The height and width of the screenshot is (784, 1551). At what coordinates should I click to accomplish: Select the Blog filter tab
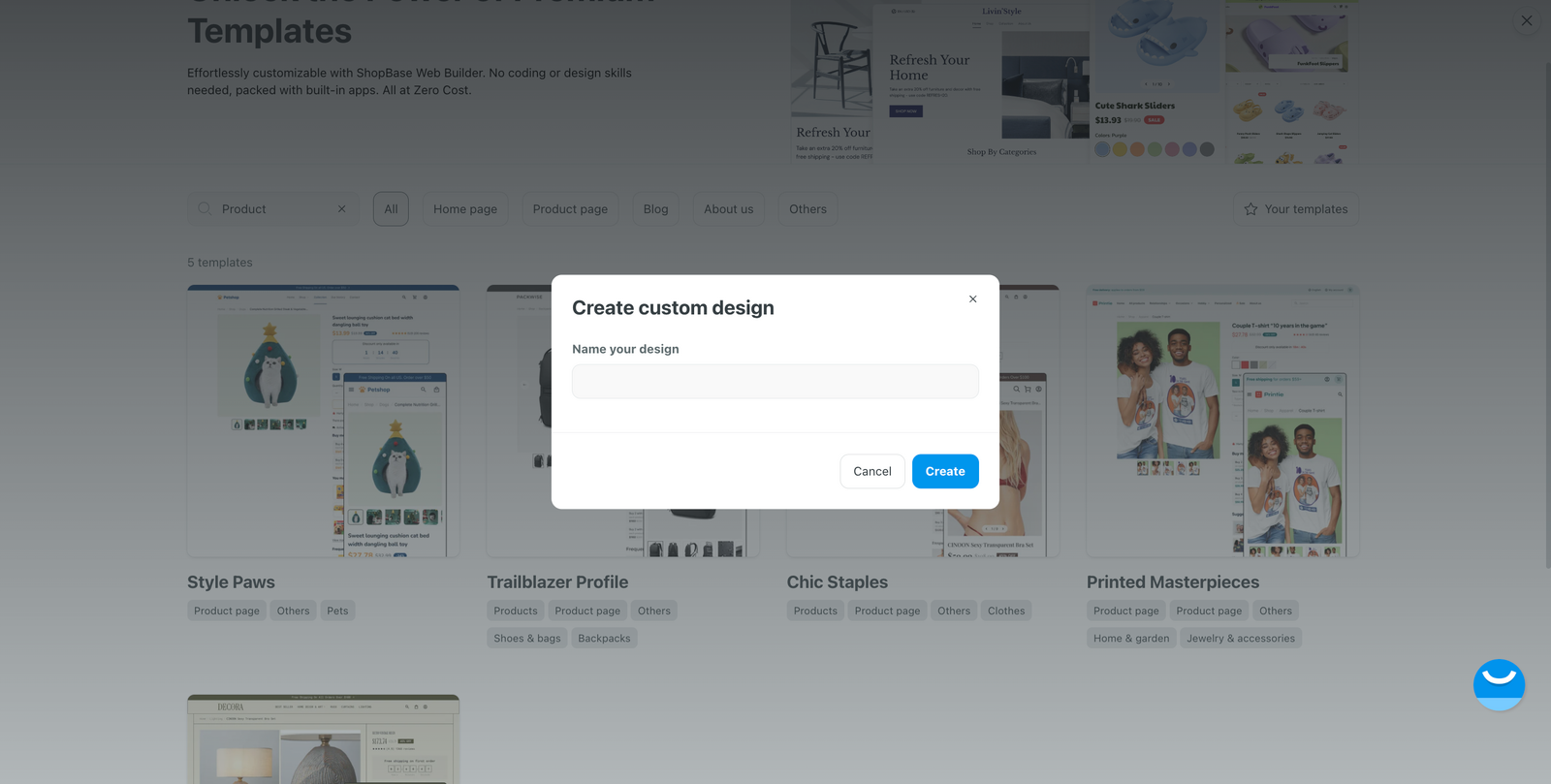pyautogui.click(x=655, y=209)
